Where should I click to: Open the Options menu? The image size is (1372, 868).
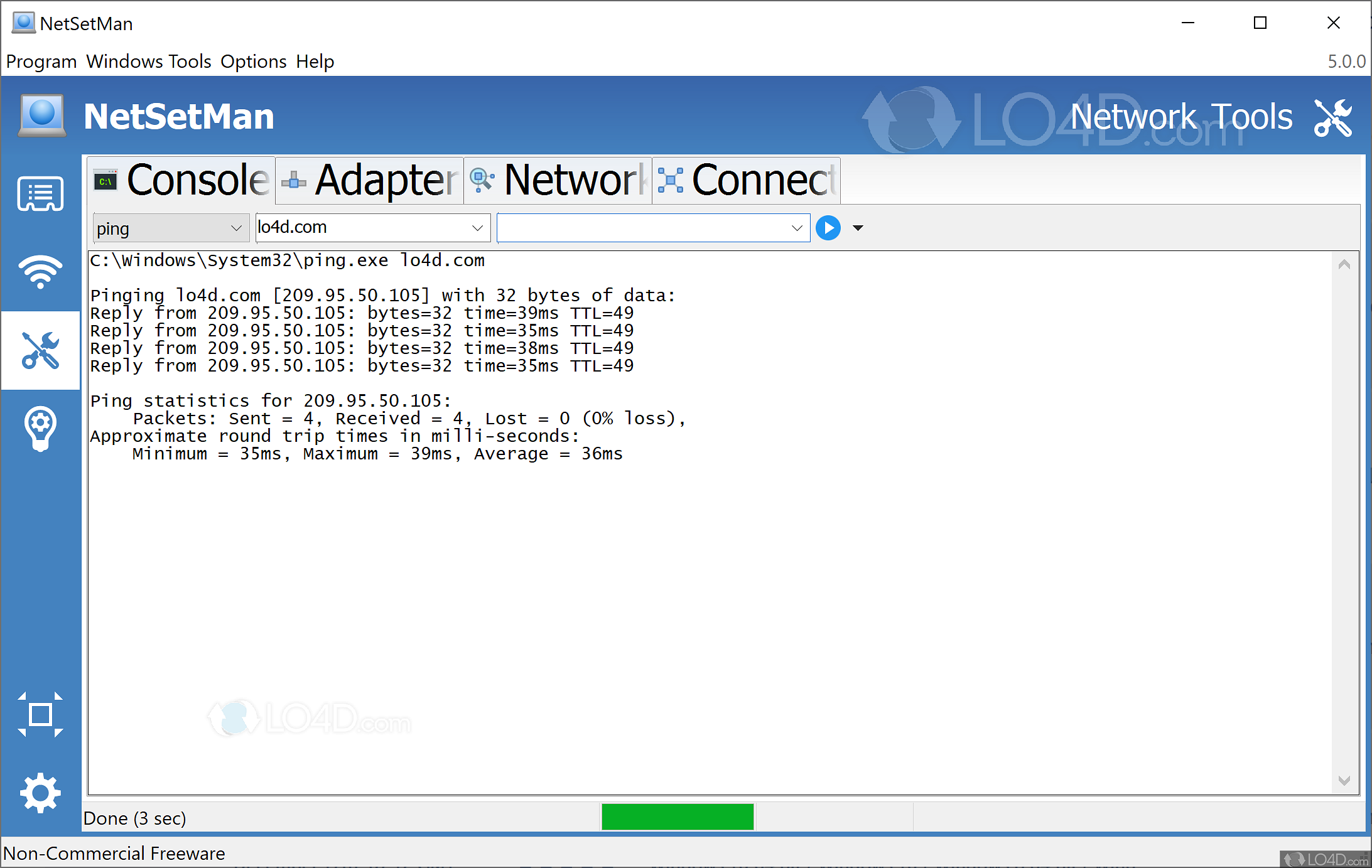click(x=253, y=62)
